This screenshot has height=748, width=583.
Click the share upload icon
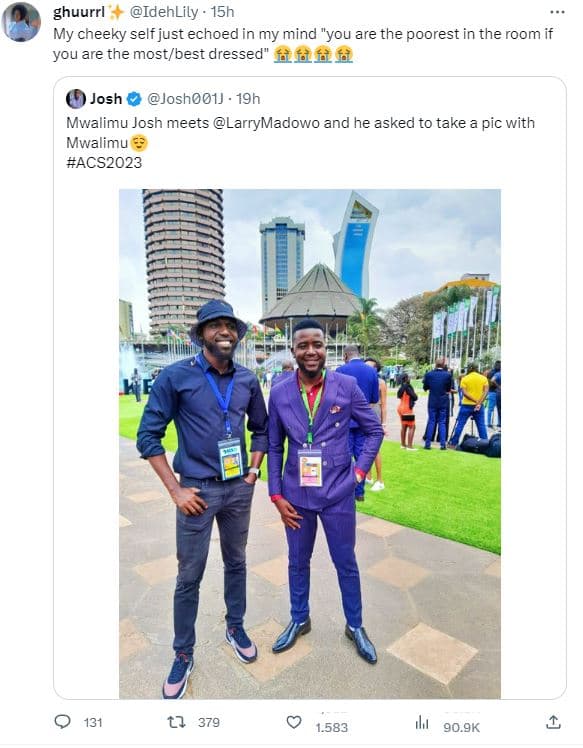tap(553, 722)
